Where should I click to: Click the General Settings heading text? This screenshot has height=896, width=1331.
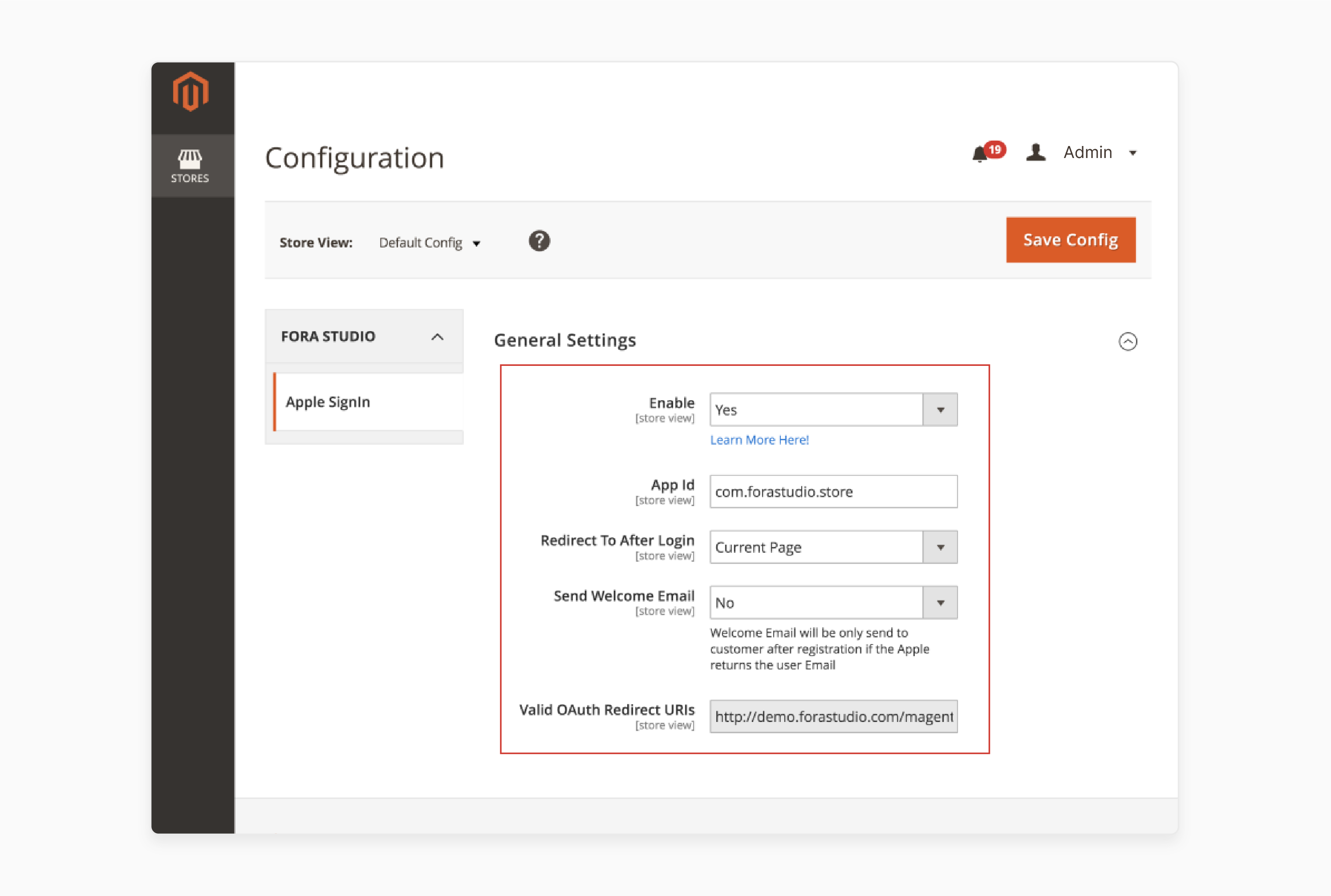coord(564,341)
